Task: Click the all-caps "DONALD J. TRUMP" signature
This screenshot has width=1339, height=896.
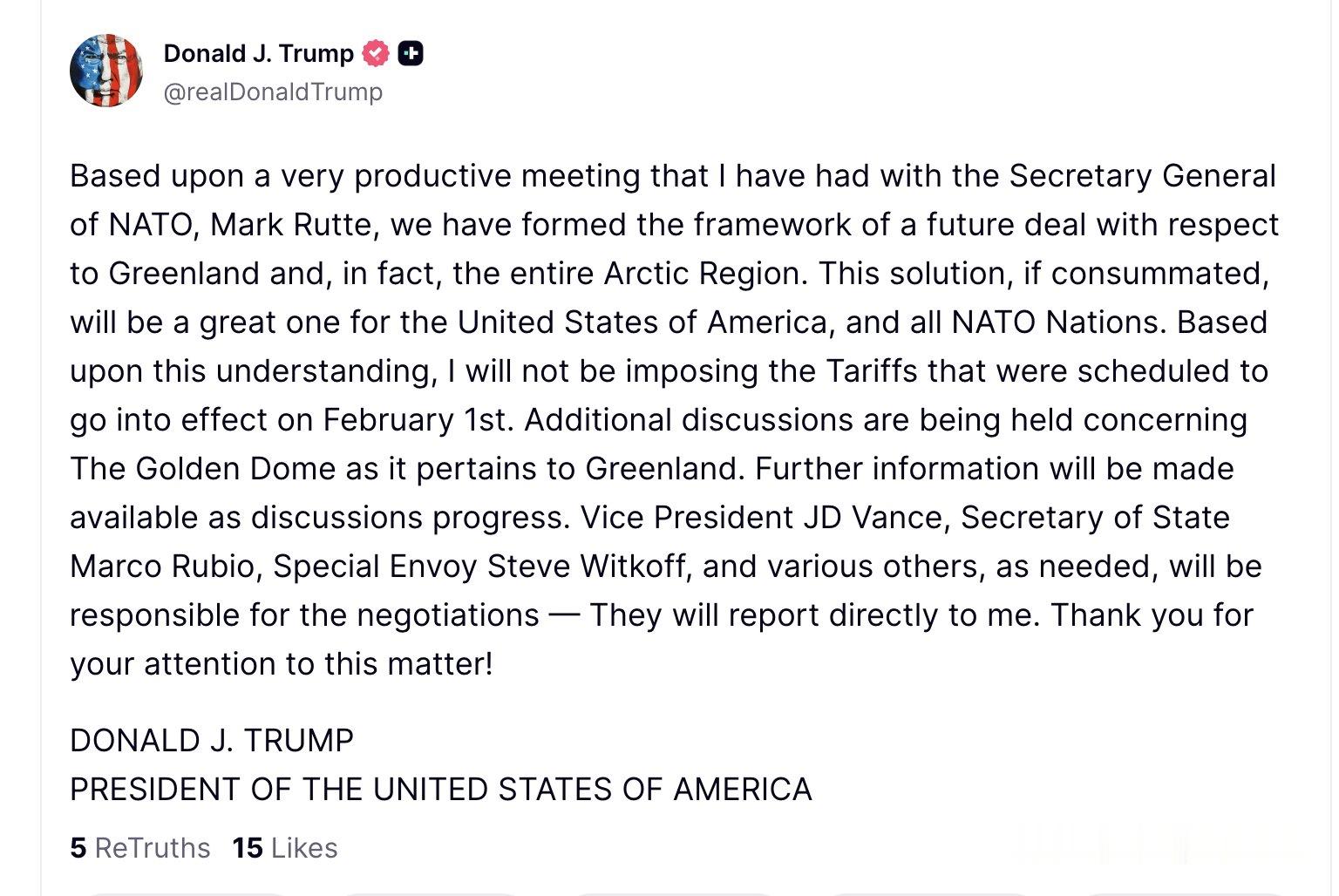Action: click(x=212, y=741)
